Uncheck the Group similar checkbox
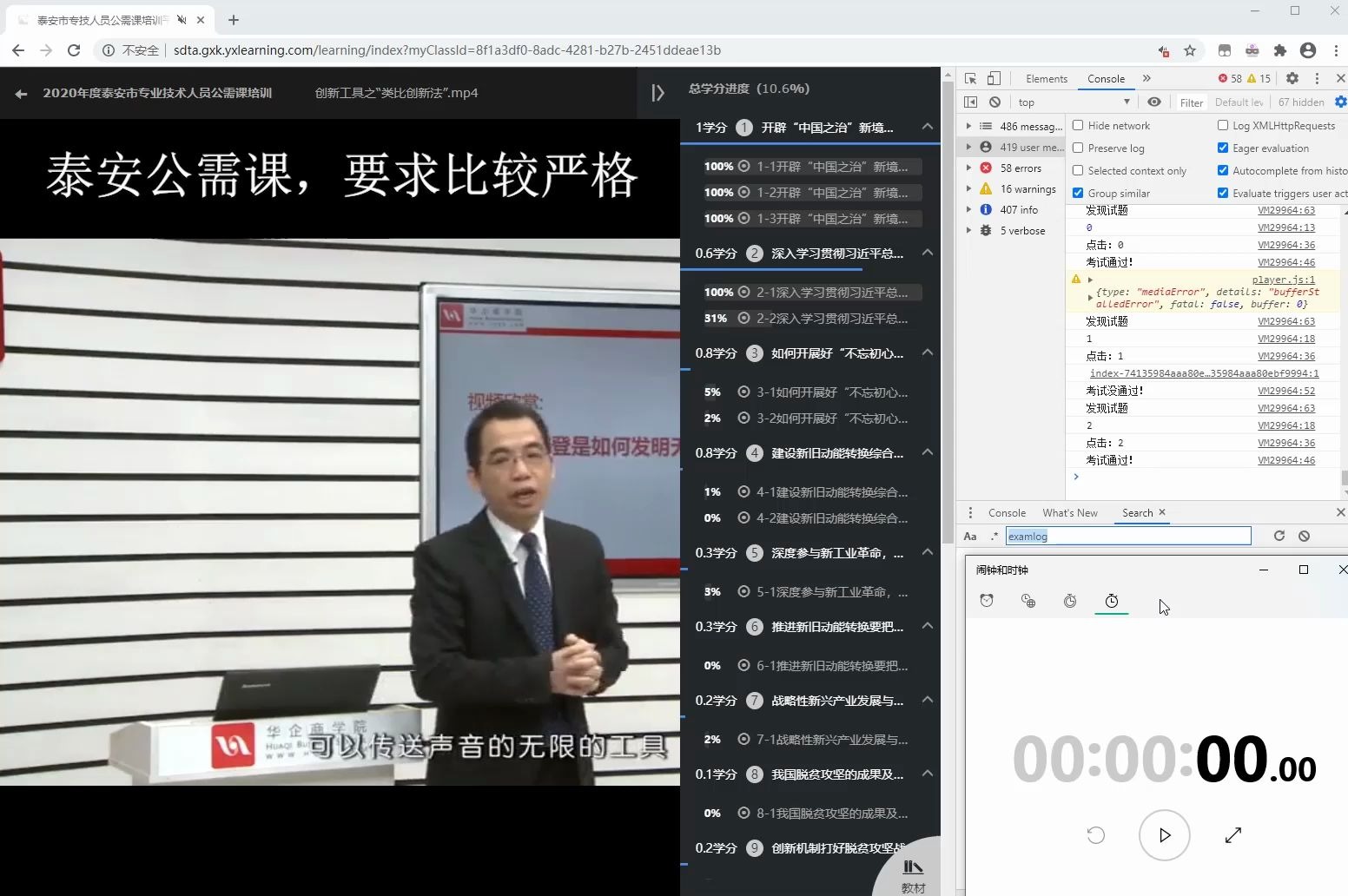Screen dimensions: 1348x896 1078,193
